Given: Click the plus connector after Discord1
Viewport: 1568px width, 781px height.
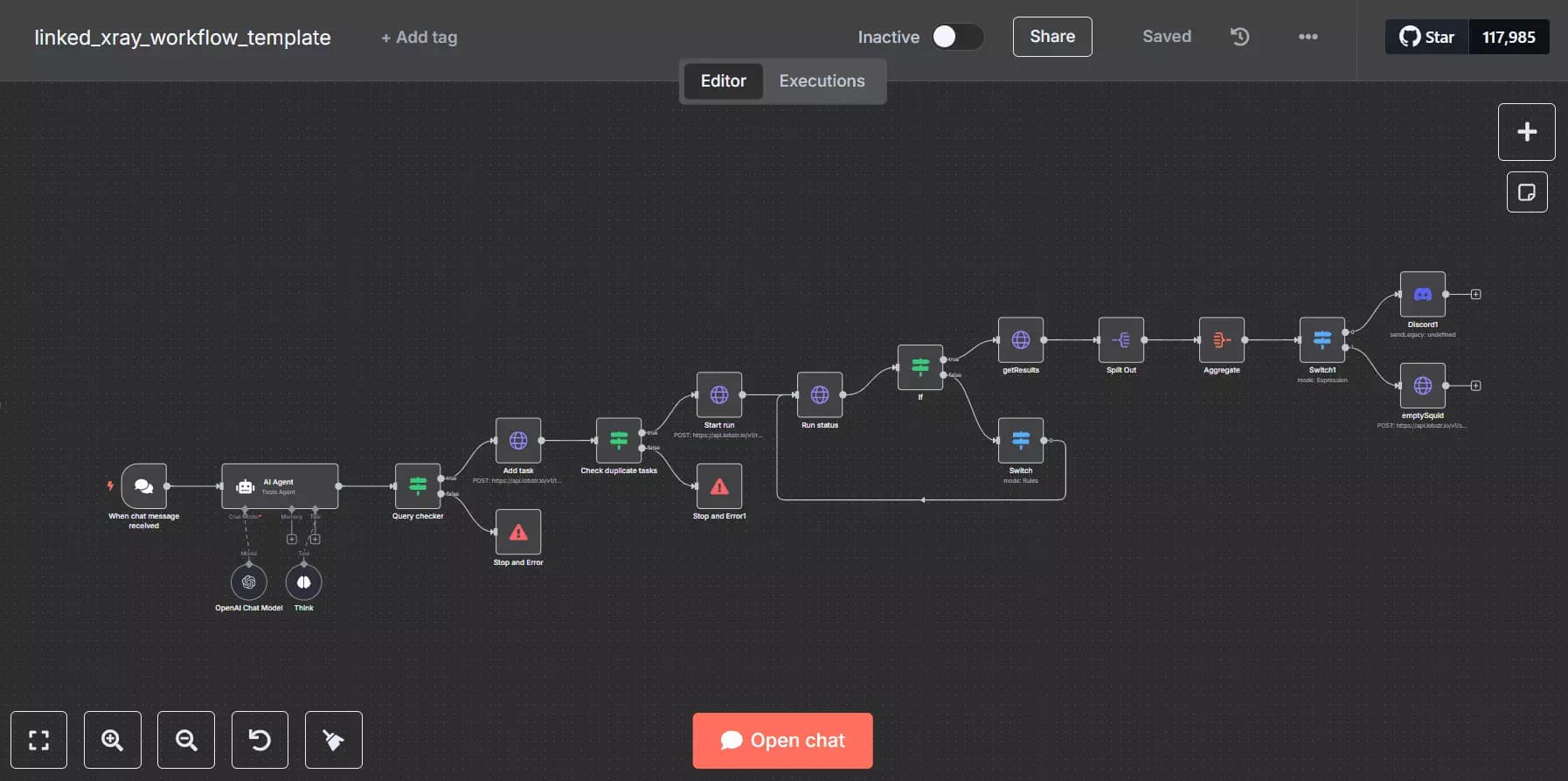Looking at the screenshot, I should 1476,295.
